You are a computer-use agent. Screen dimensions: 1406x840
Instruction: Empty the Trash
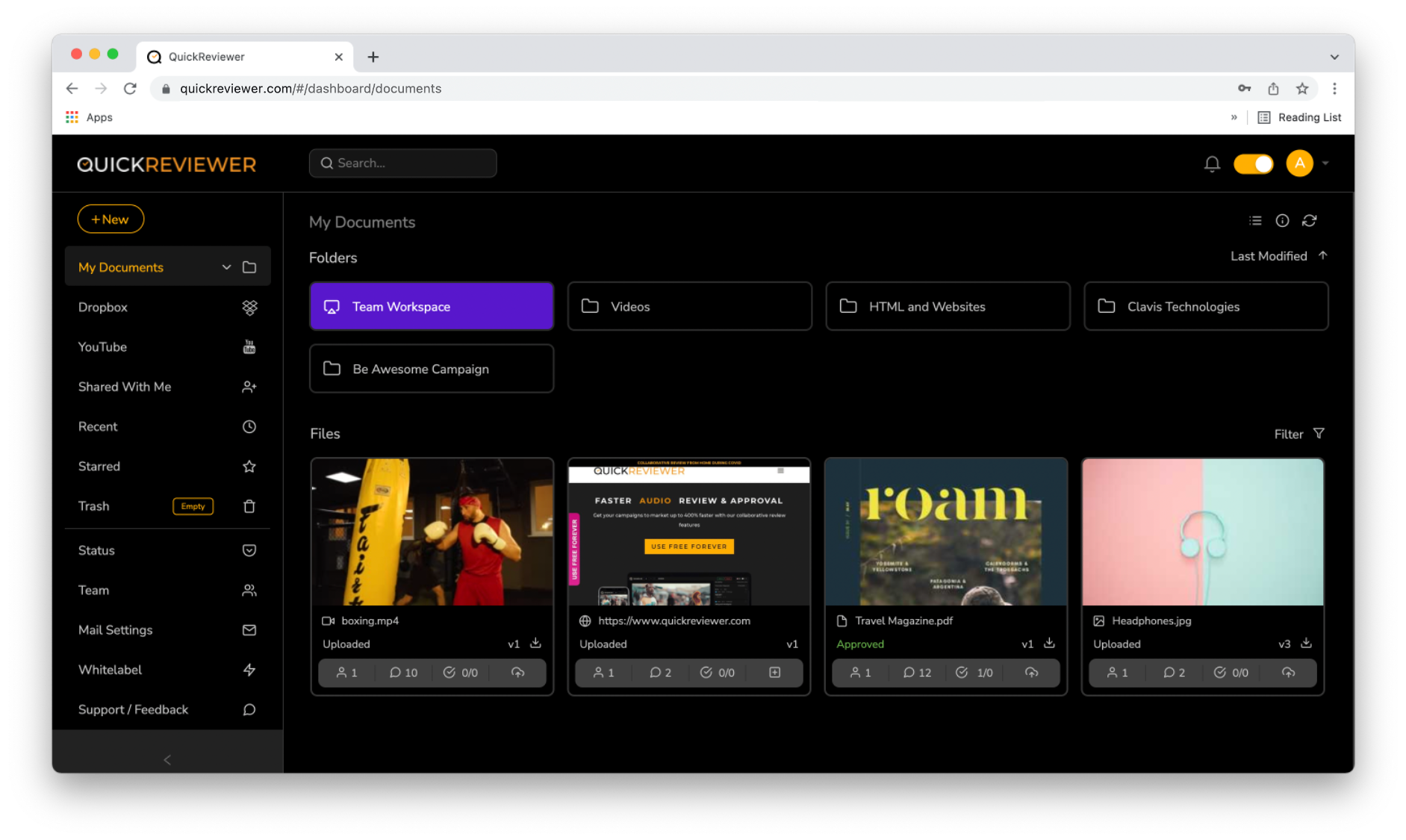coord(193,506)
